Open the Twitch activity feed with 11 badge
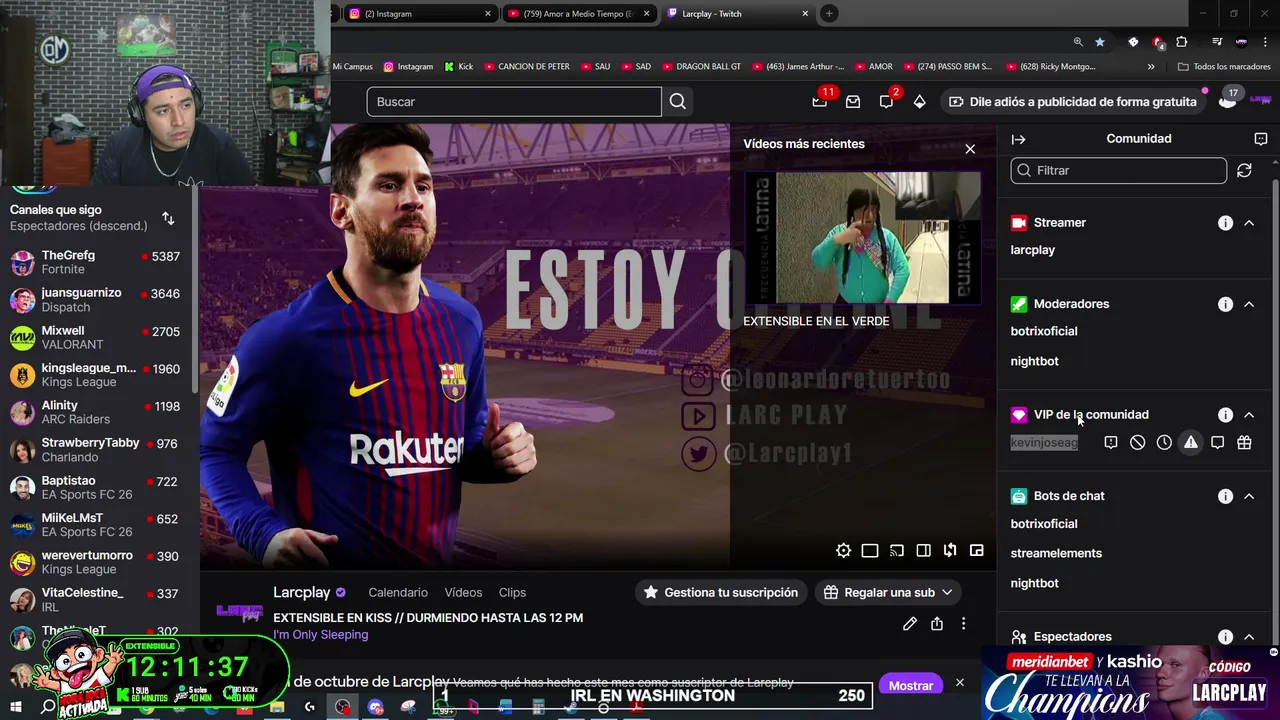The height and width of the screenshot is (720, 1280). pyautogui.click(x=820, y=100)
